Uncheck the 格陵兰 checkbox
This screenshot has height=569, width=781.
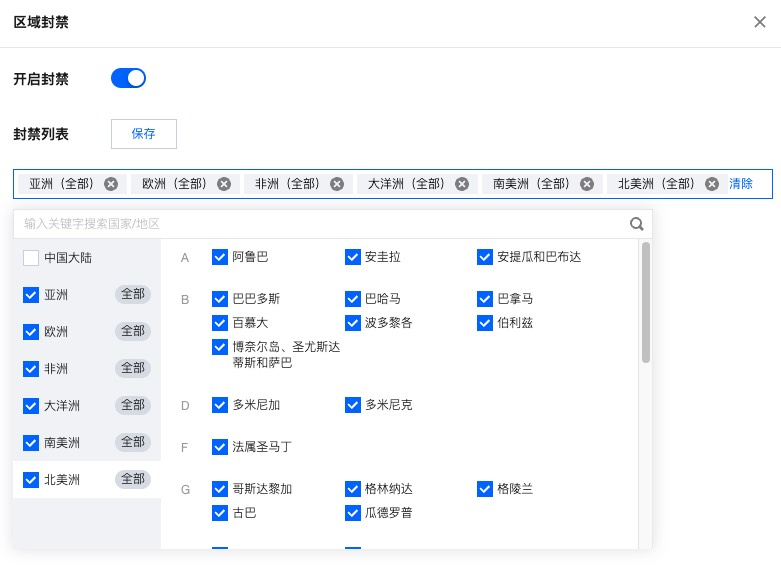(x=485, y=489)
